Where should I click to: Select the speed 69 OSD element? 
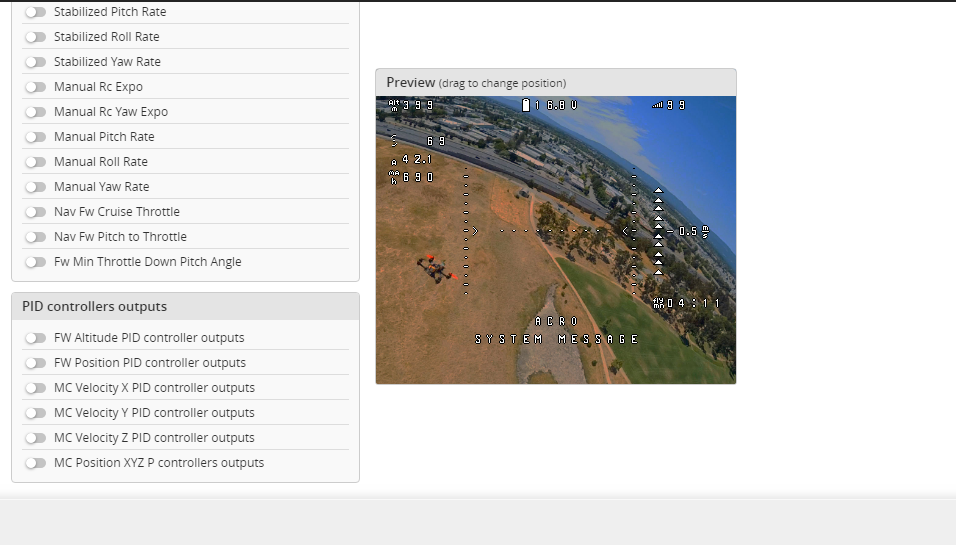click(x=418, y=141)
